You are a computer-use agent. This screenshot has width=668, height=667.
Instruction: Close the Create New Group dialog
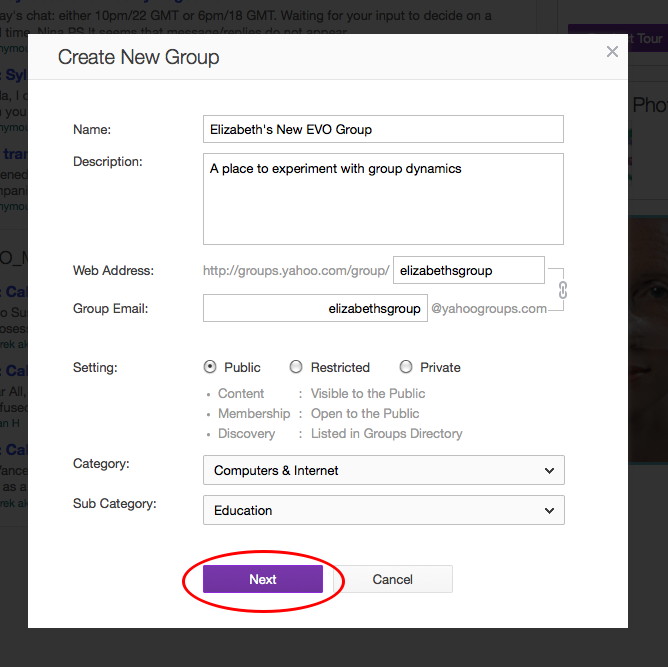pos(612,52)
